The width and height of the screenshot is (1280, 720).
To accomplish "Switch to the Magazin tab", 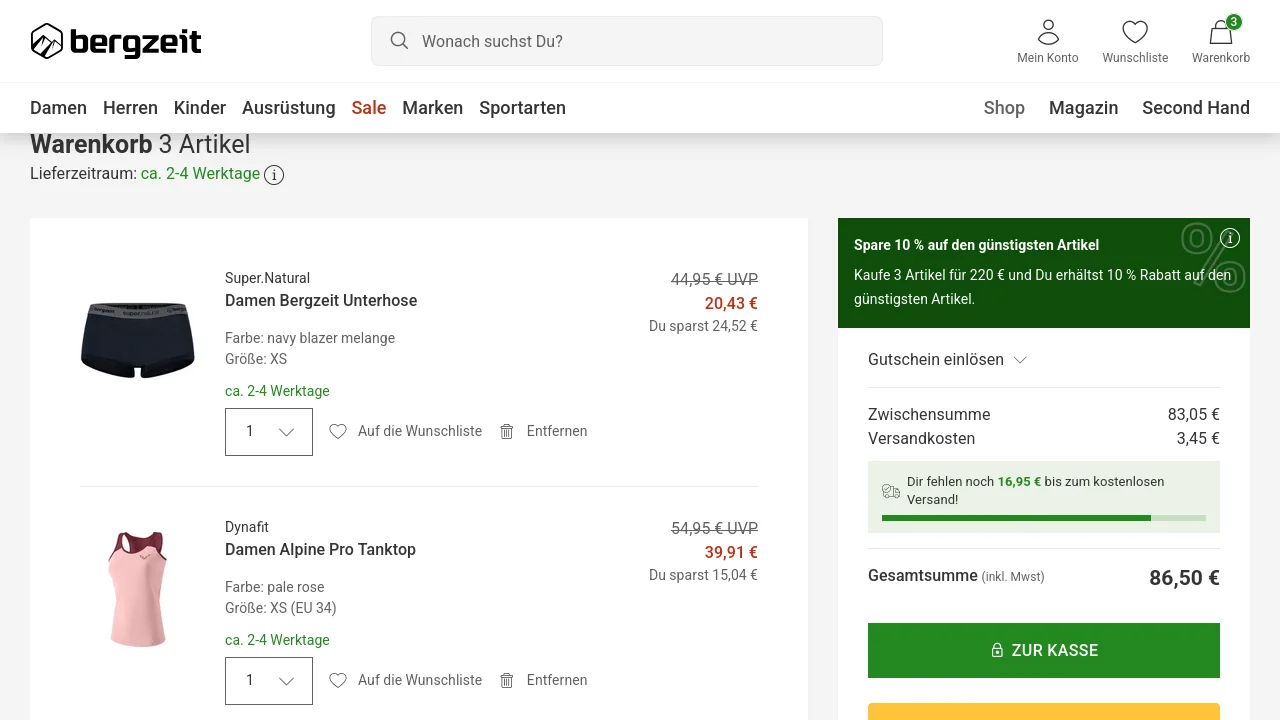I will coord(1084,108).
